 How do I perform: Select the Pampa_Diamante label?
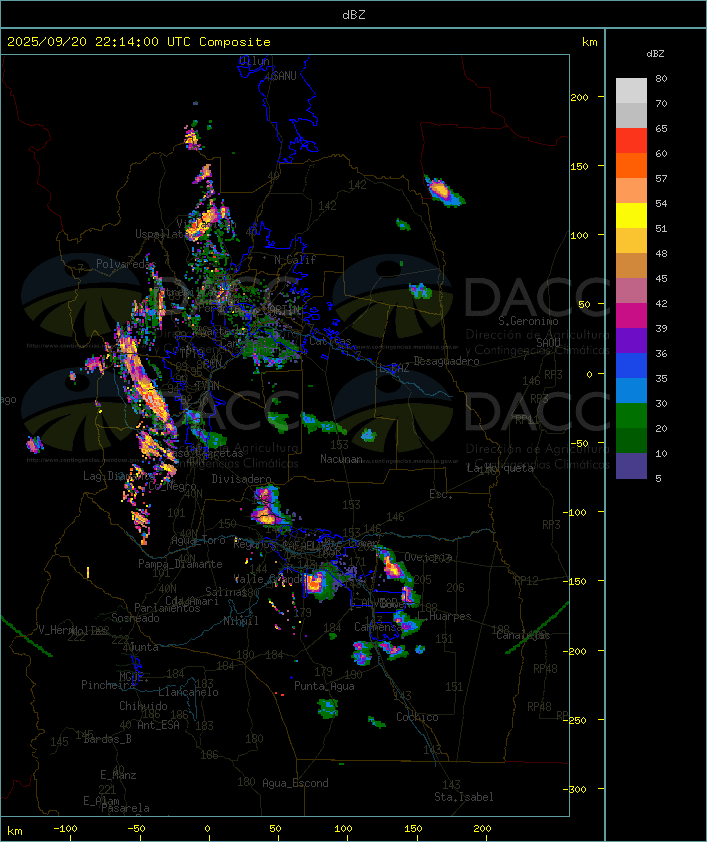tap(180, 564)
